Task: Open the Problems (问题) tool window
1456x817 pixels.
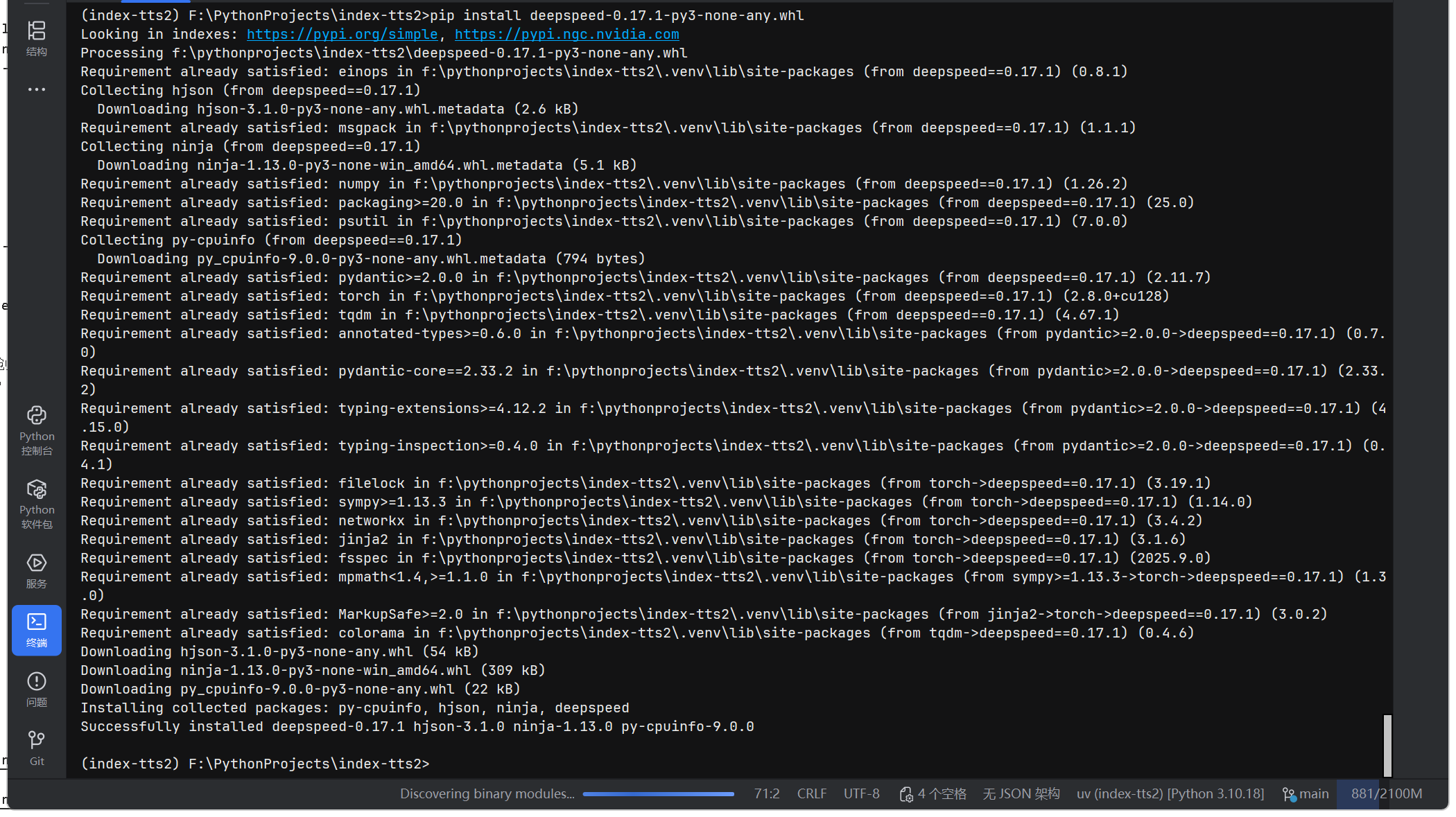Action: [x=37, y=689]
